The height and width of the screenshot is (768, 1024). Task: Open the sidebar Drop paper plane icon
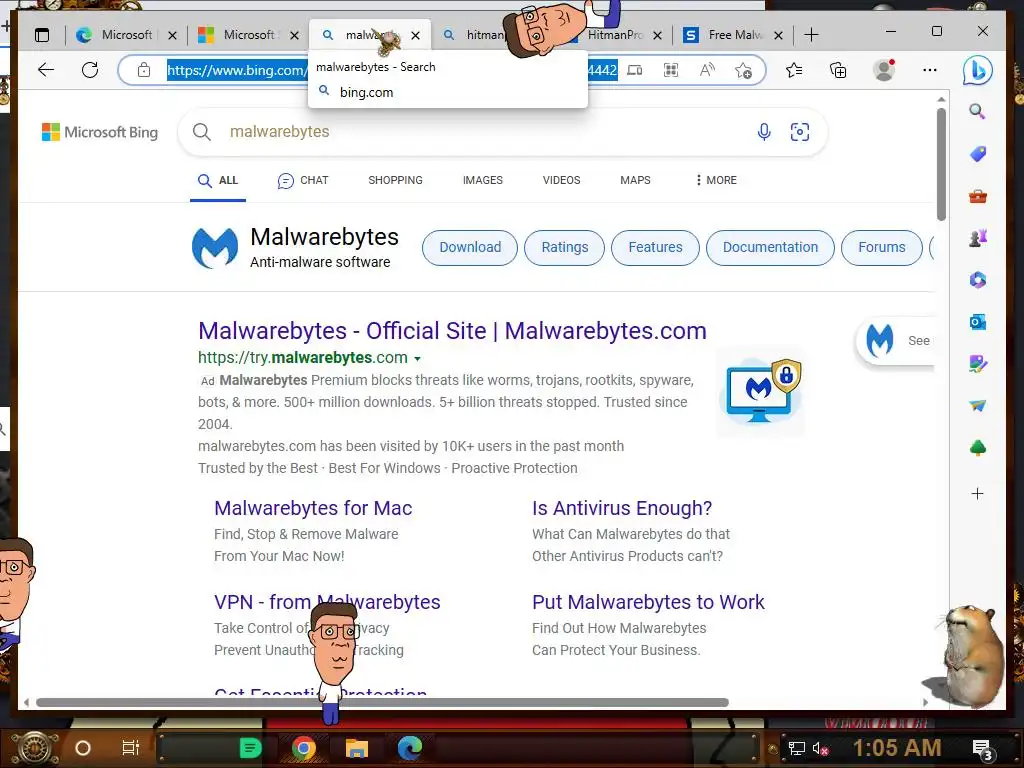pos(978,406)
